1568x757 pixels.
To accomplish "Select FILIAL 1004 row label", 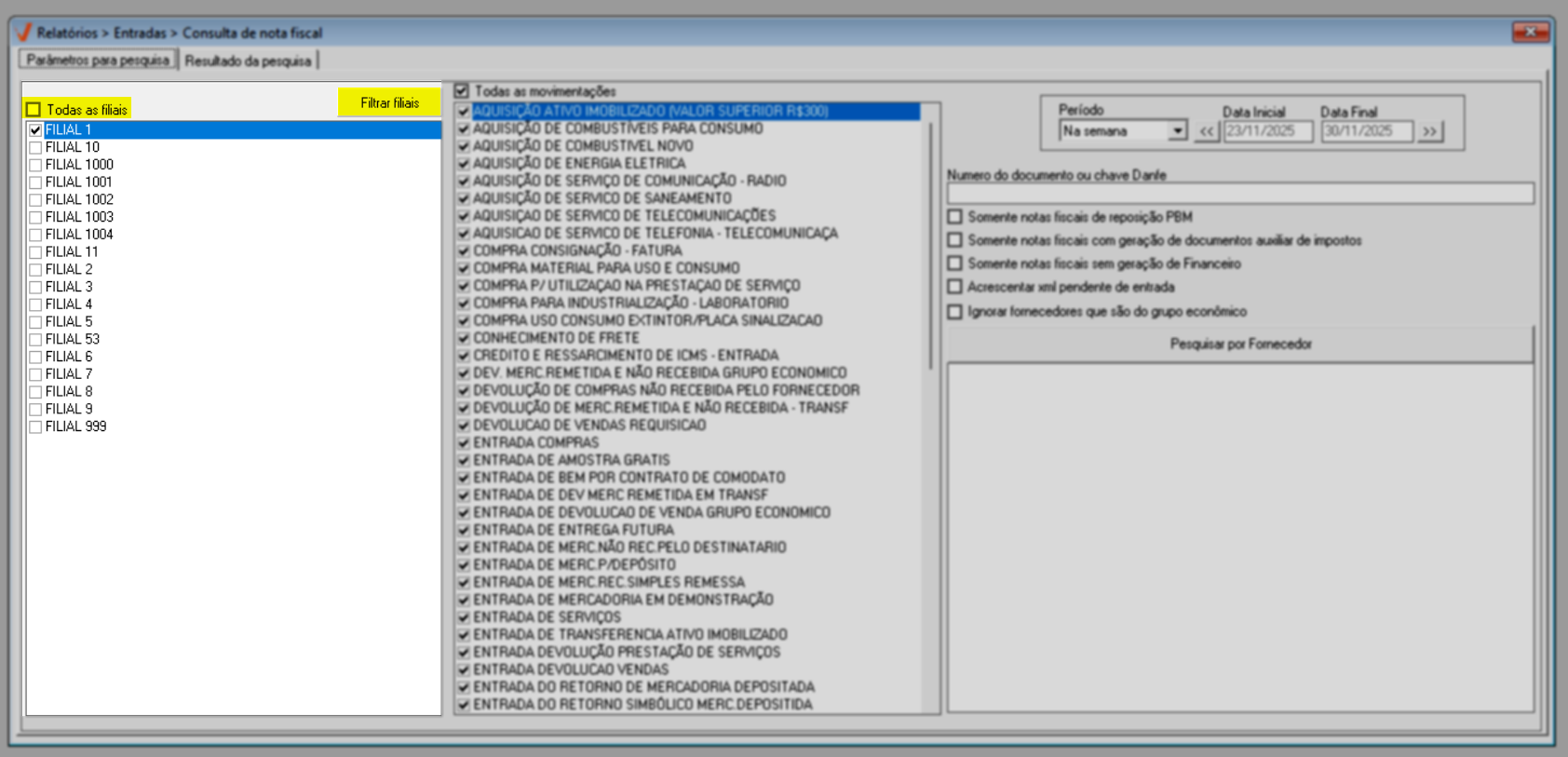I will pyautogui.click(x=79, y=235).
